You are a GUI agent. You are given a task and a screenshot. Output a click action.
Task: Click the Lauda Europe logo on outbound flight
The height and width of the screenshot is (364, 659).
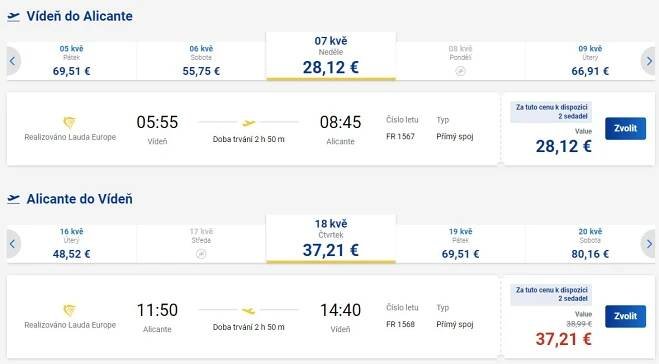point(69,122)
